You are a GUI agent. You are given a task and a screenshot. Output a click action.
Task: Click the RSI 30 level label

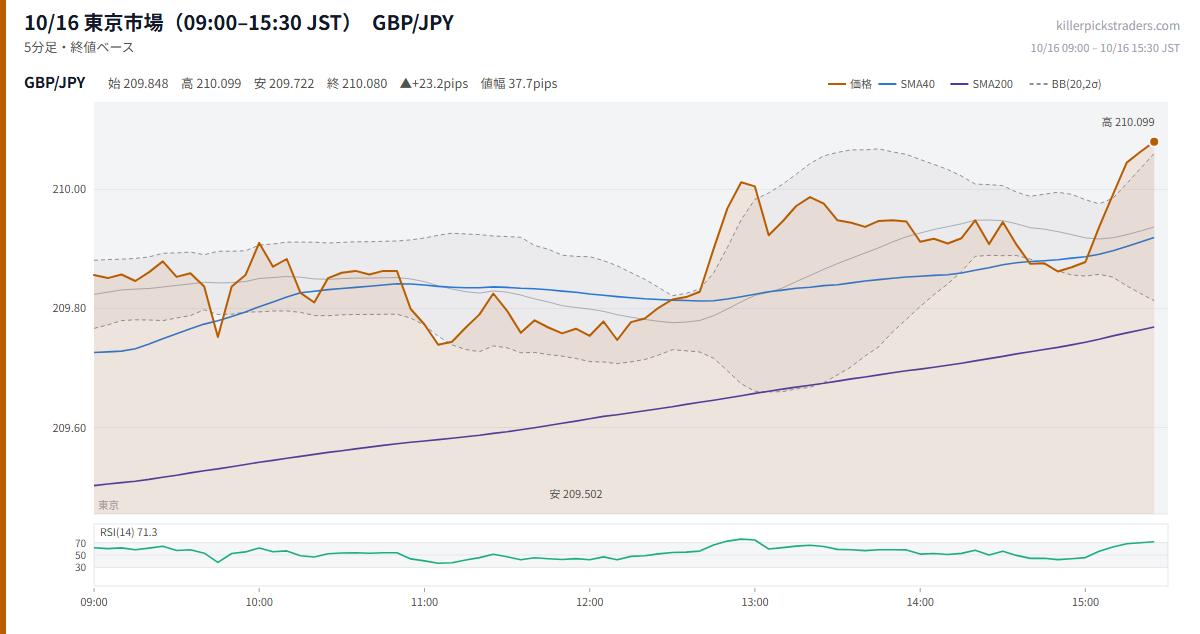click(80, 567)
